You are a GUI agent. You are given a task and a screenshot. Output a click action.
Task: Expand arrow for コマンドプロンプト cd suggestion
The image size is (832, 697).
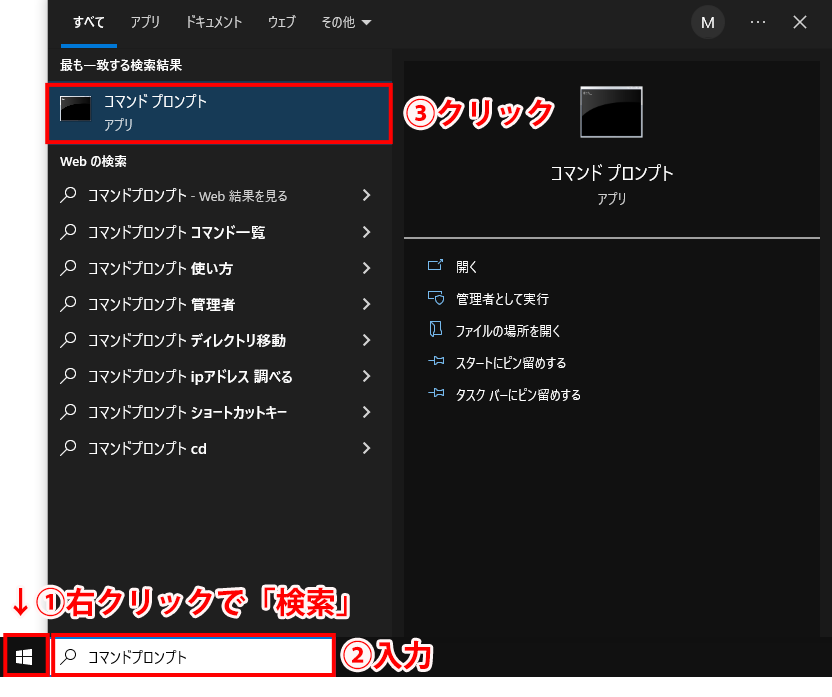coord(367,448)
